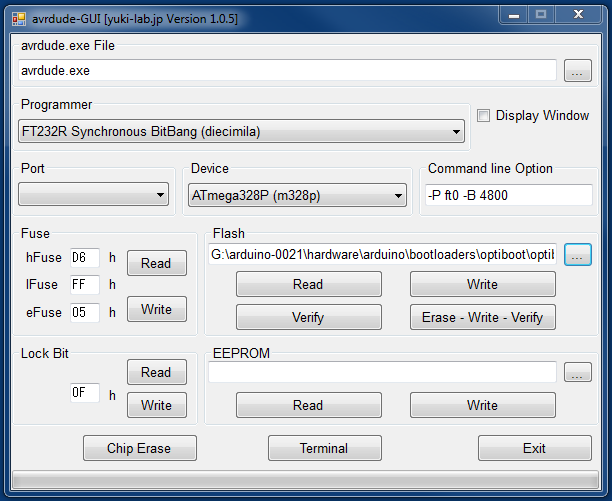The image size is (612, 501).
Task: Close the avrdude-GUI window
Action: click(x=578, y=15)
